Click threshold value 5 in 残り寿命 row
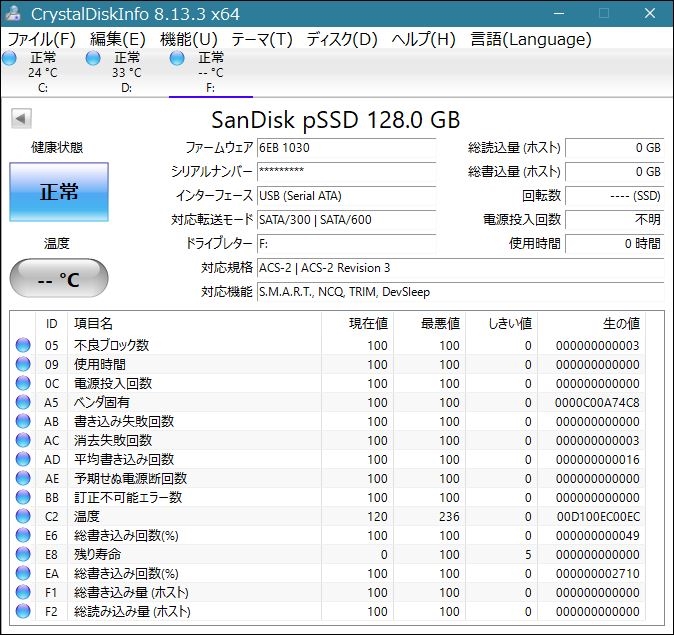Viewport: 674px width, 635px height. pos(528,555)
